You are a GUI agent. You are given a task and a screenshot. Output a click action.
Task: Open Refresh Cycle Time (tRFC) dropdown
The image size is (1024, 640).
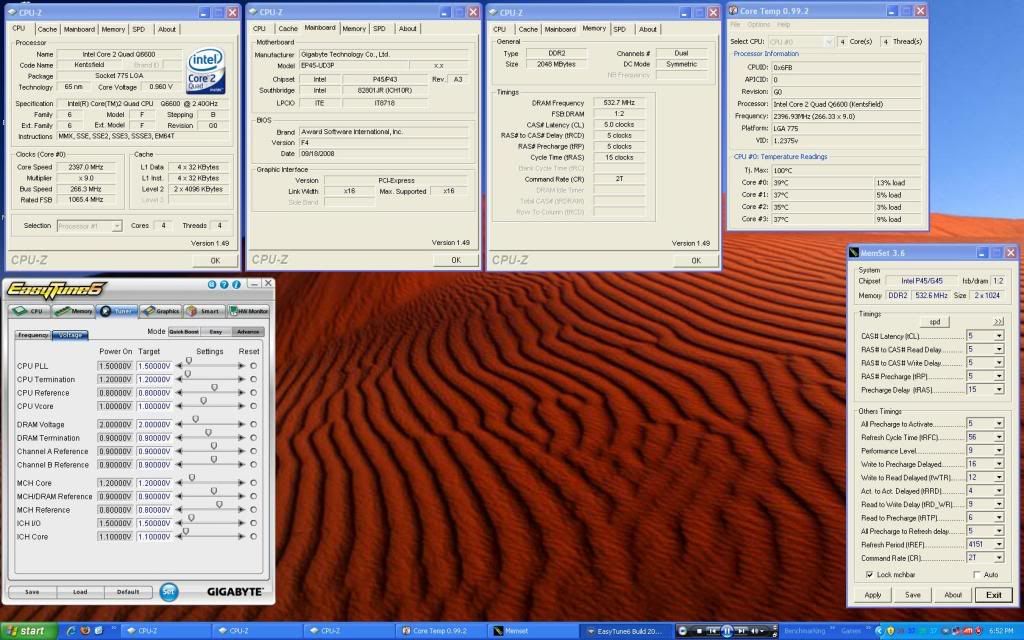coord(999,438)
